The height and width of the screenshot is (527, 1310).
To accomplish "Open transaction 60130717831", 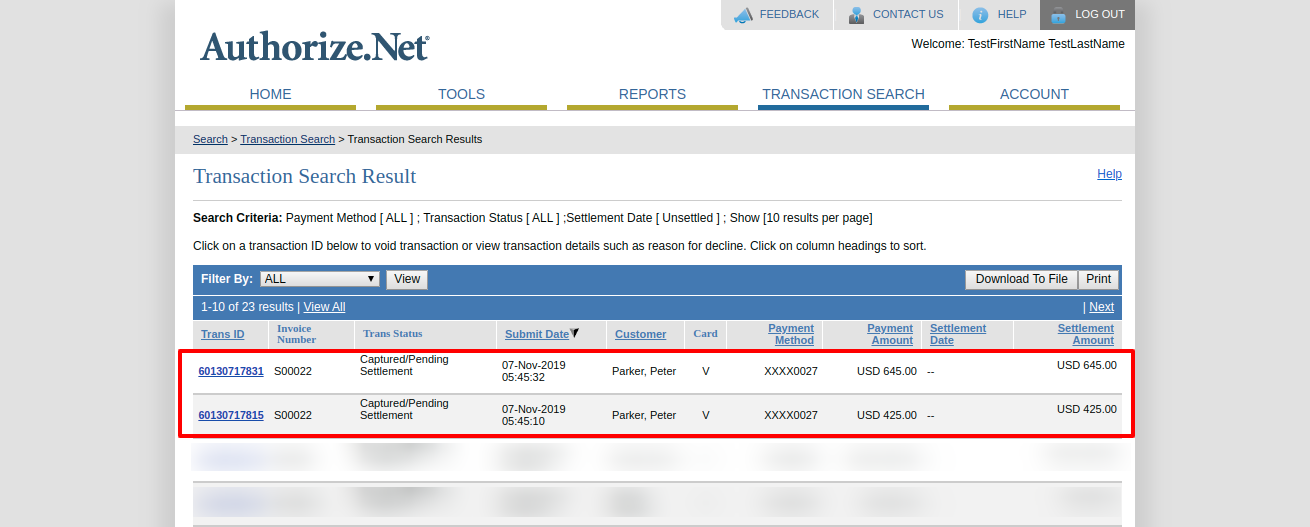I will pos(231,371).
